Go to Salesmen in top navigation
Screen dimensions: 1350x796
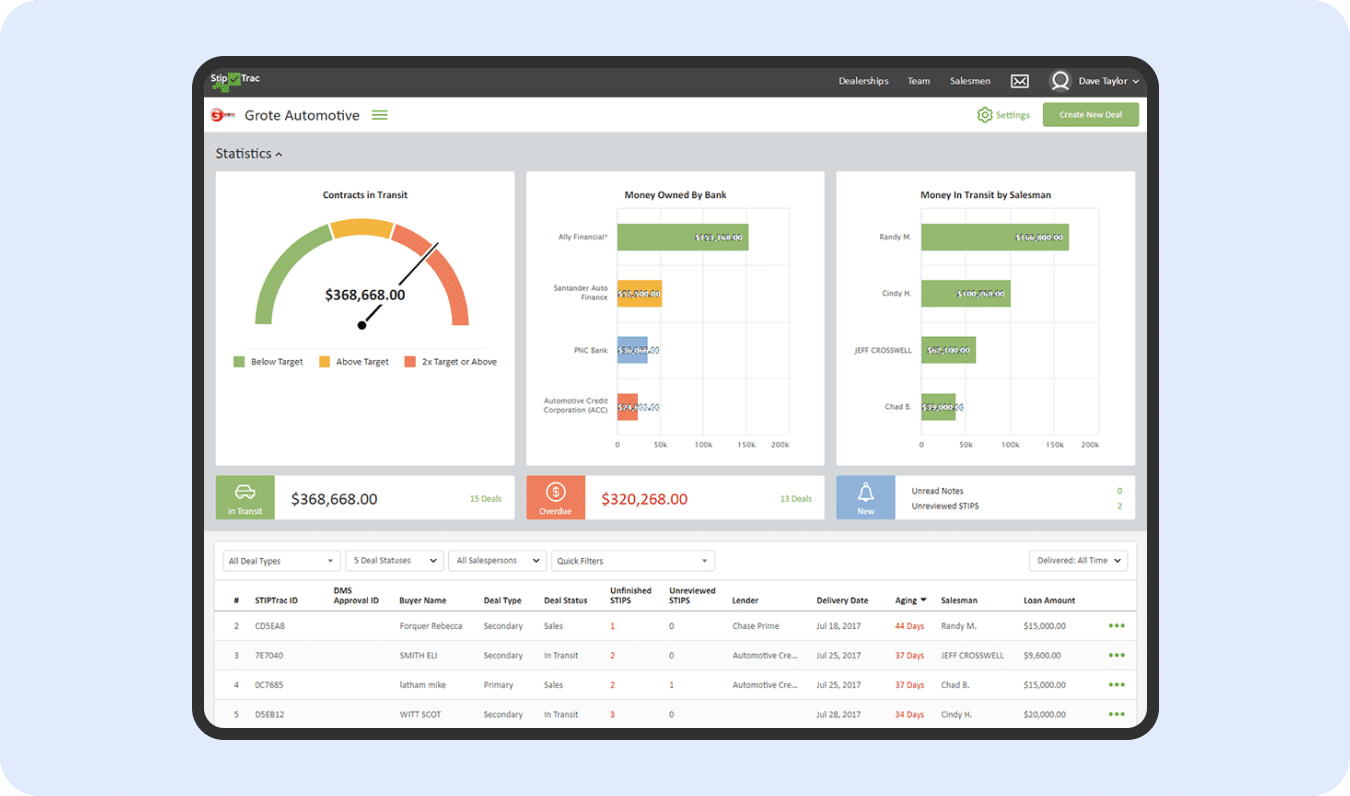pos(970,81)
